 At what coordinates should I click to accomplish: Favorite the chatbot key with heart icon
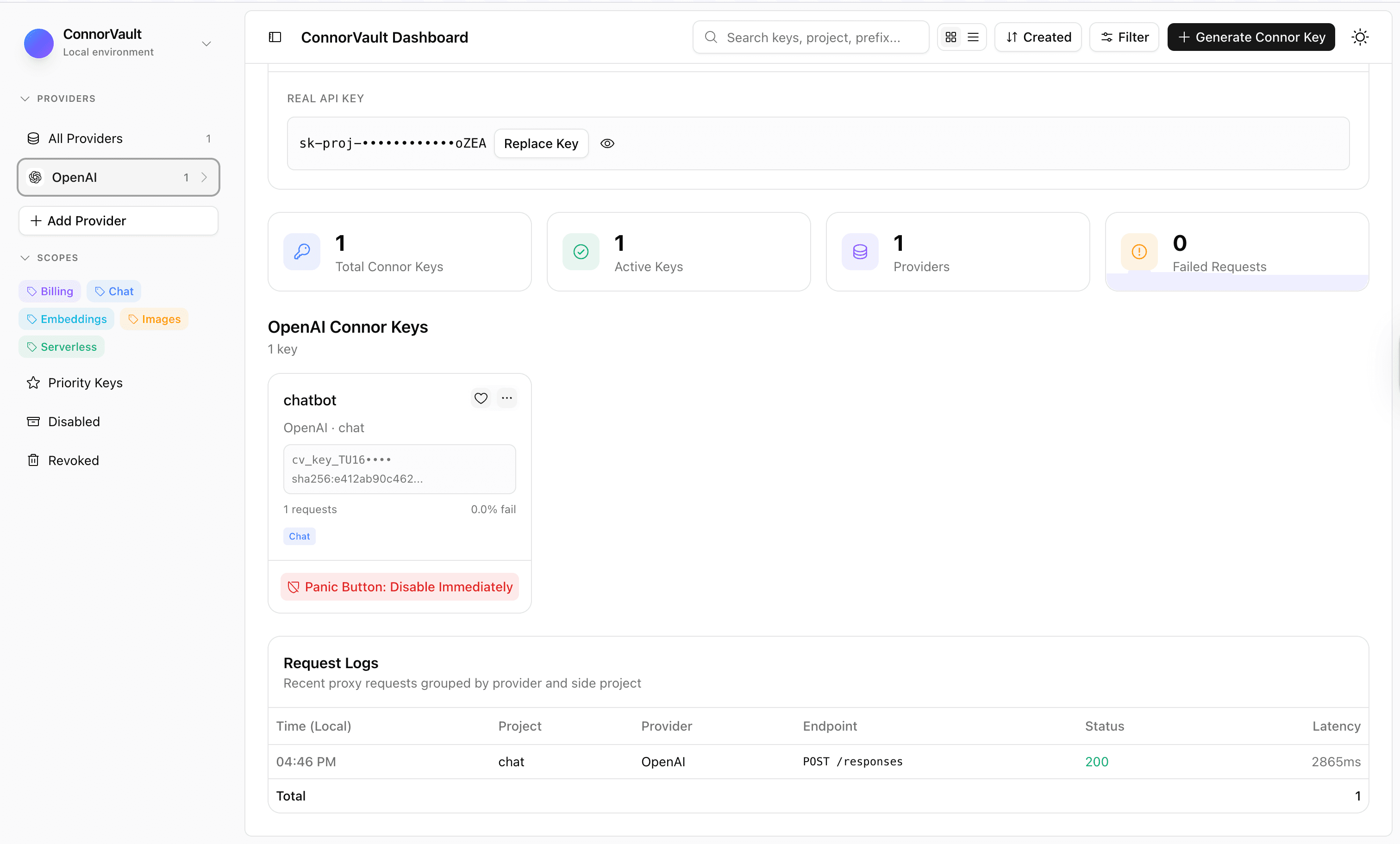(481, 398)
